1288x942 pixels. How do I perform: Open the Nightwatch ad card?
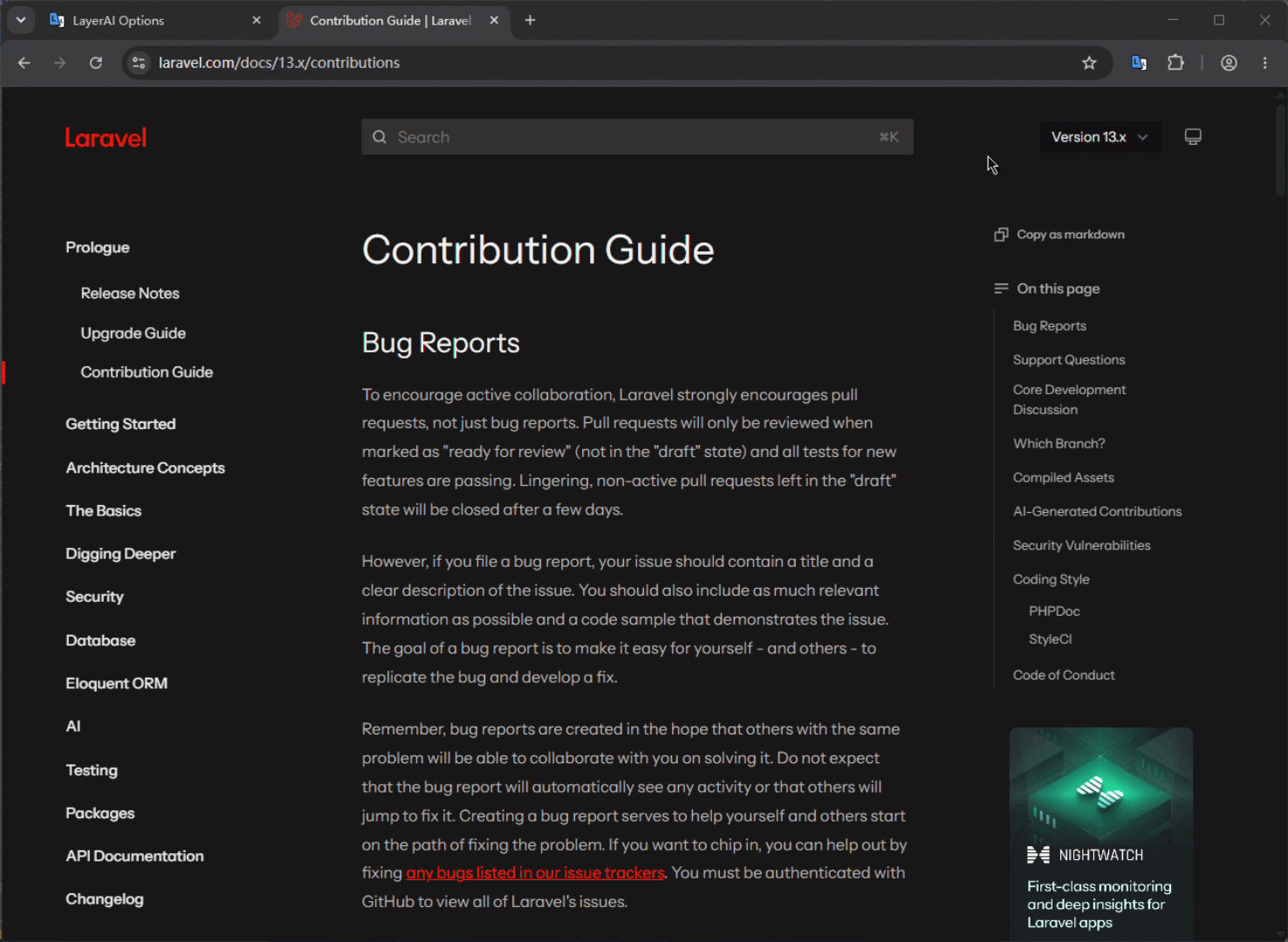[x=1101, y=834]
